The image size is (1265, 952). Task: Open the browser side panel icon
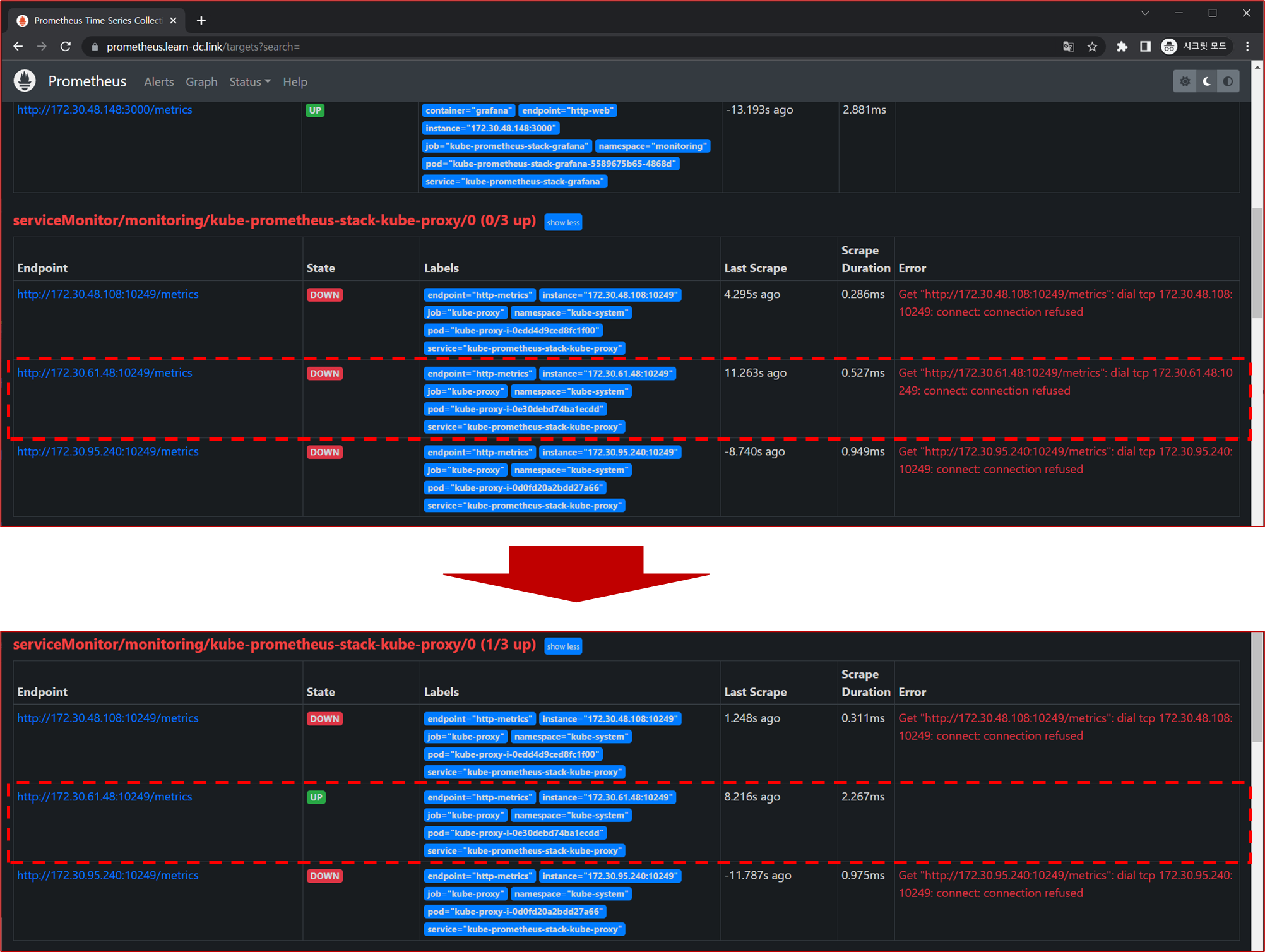(x=1146, y=46)
